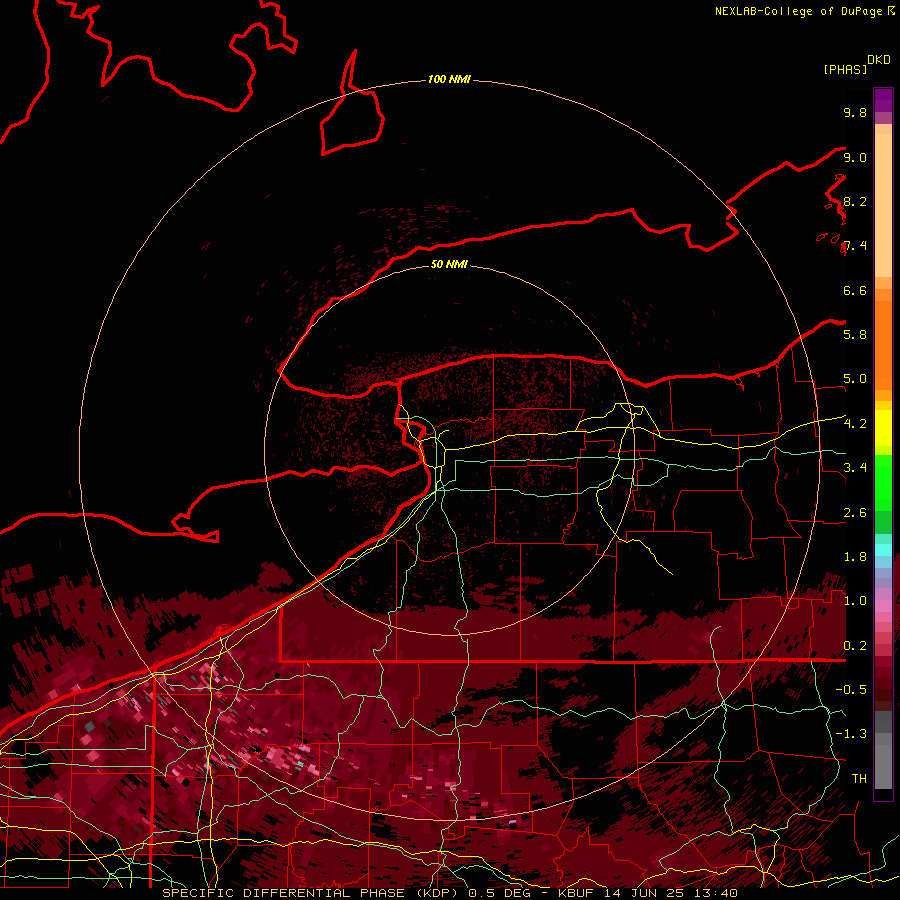Click the 6.6 scale label

855,290
